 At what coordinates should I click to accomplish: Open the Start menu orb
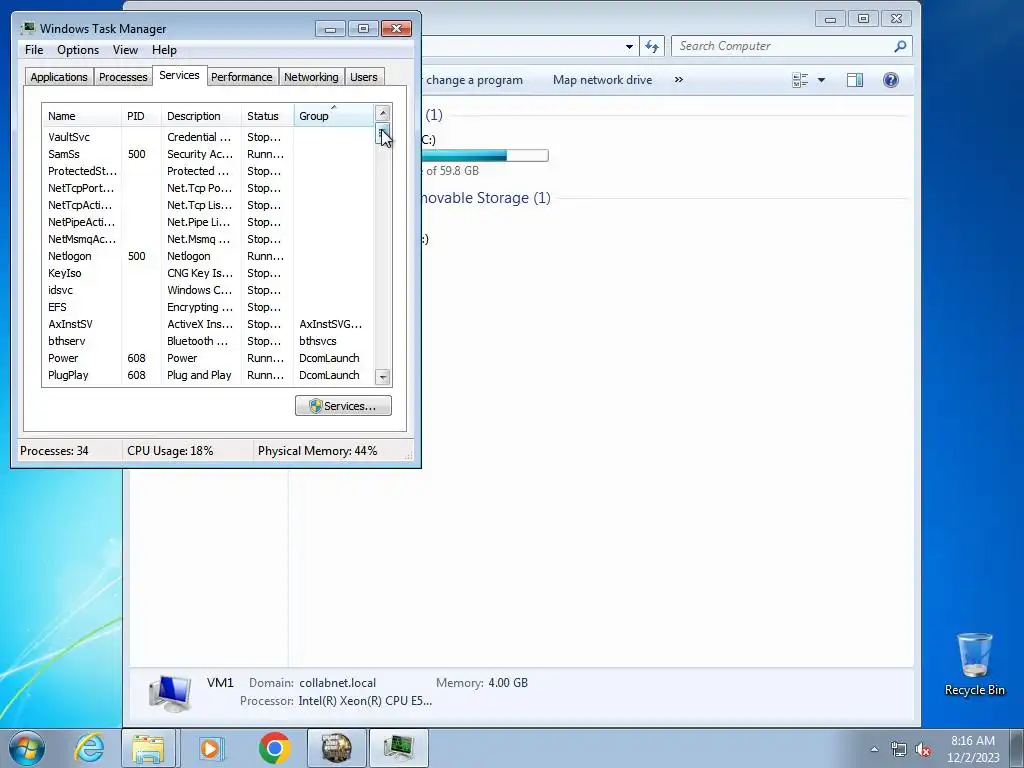click(27, 748)
